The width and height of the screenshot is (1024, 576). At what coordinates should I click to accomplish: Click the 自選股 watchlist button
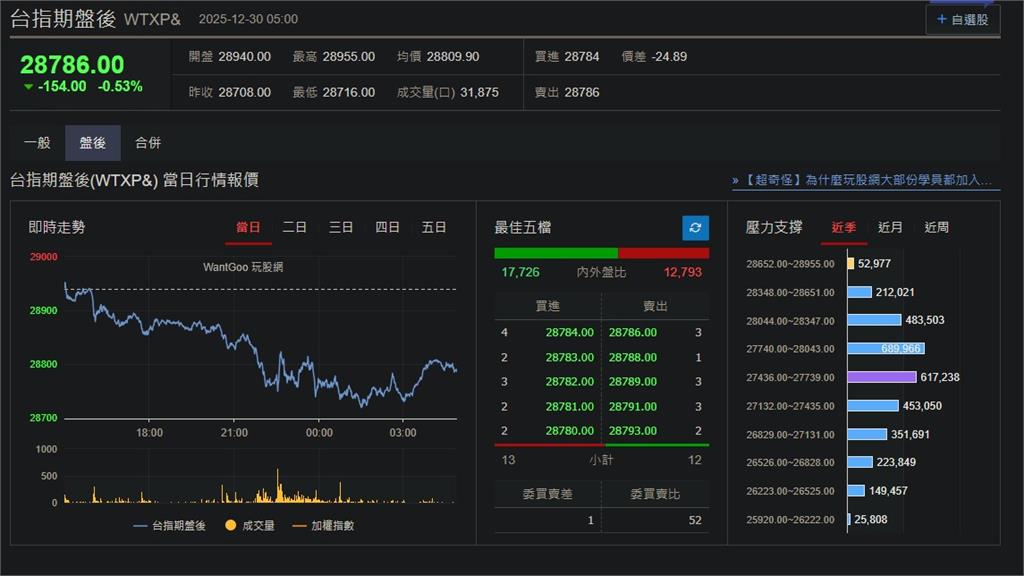pyautogui.click(x=962, y=17)
